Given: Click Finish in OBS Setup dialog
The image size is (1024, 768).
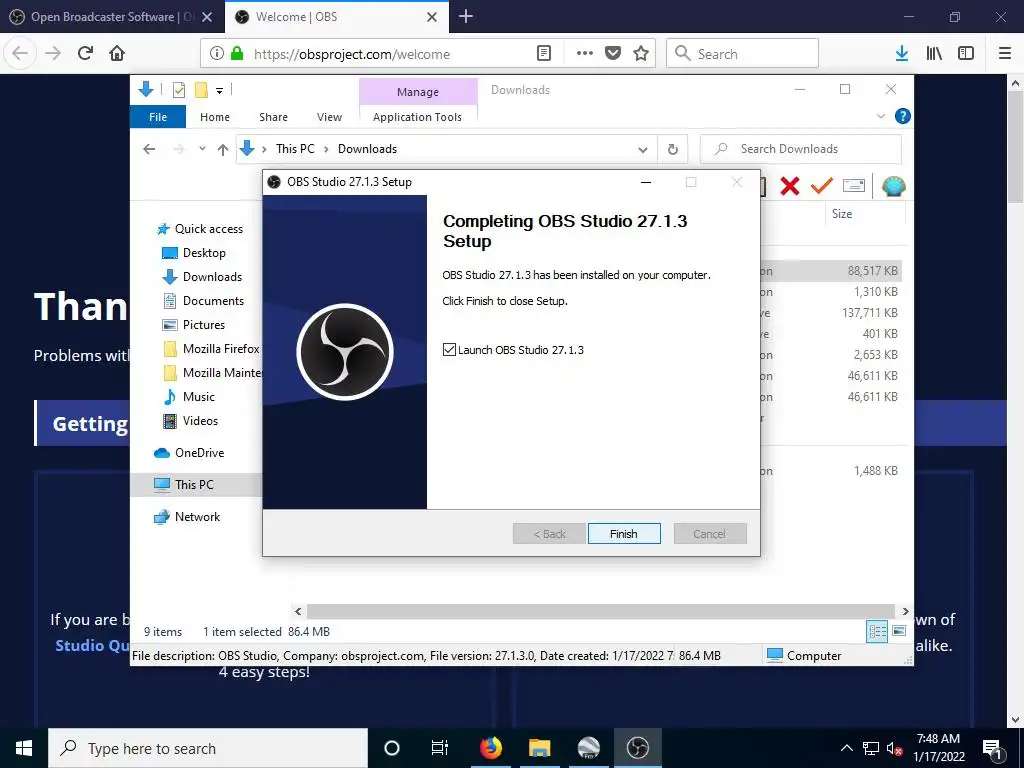Looking at the screenshot, I should [624, 534].
